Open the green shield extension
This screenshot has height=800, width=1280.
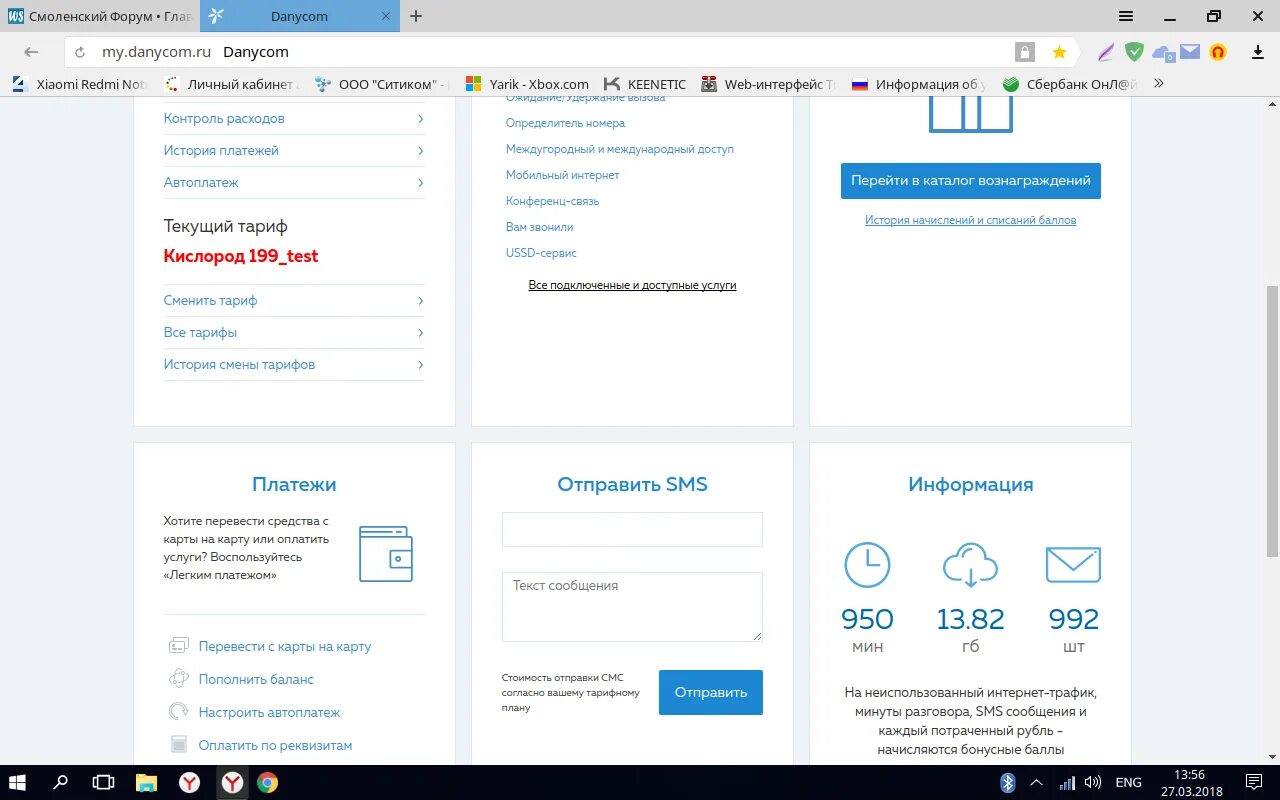[1134, 52]
